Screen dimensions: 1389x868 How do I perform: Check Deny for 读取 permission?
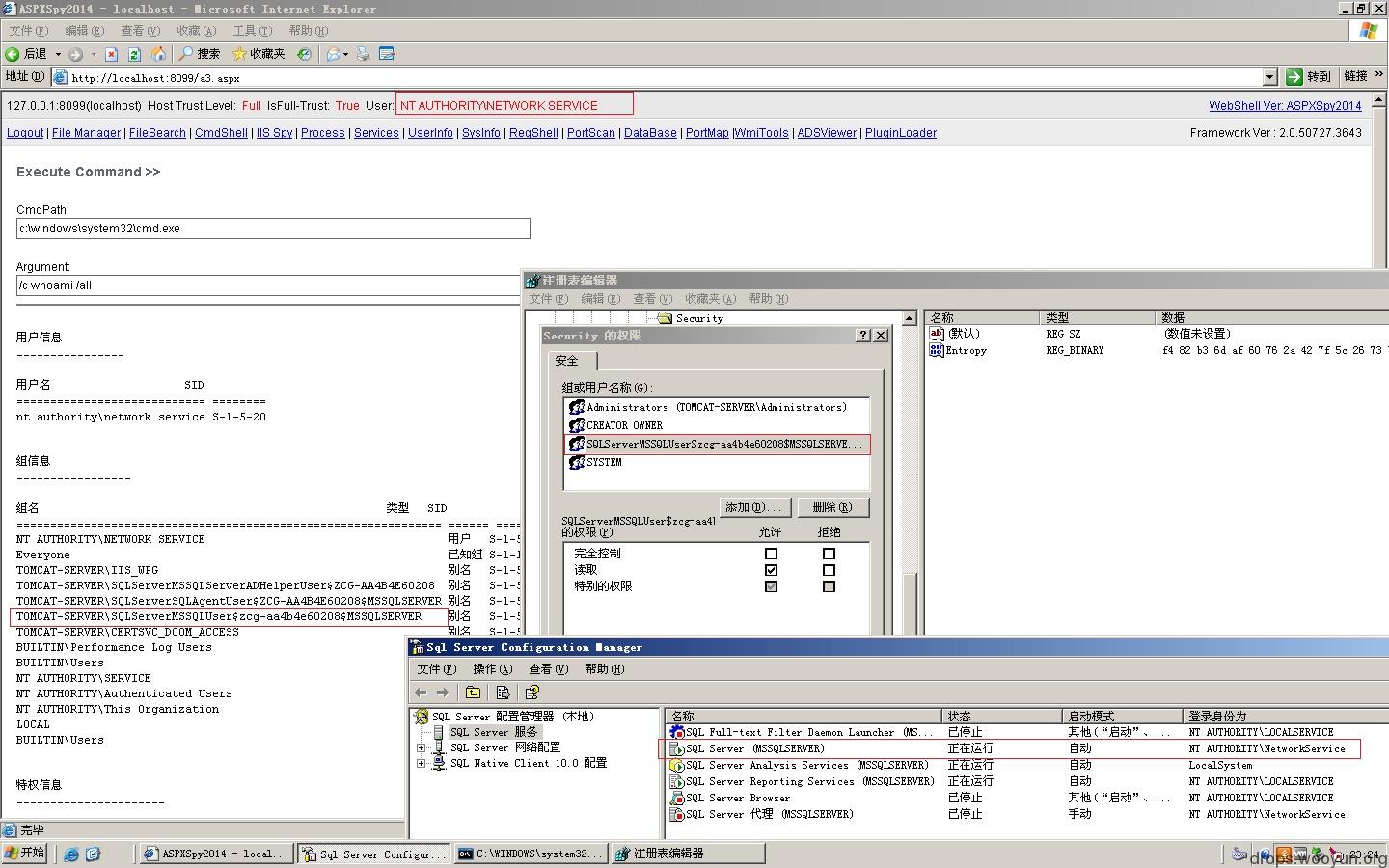pos(829,570)
